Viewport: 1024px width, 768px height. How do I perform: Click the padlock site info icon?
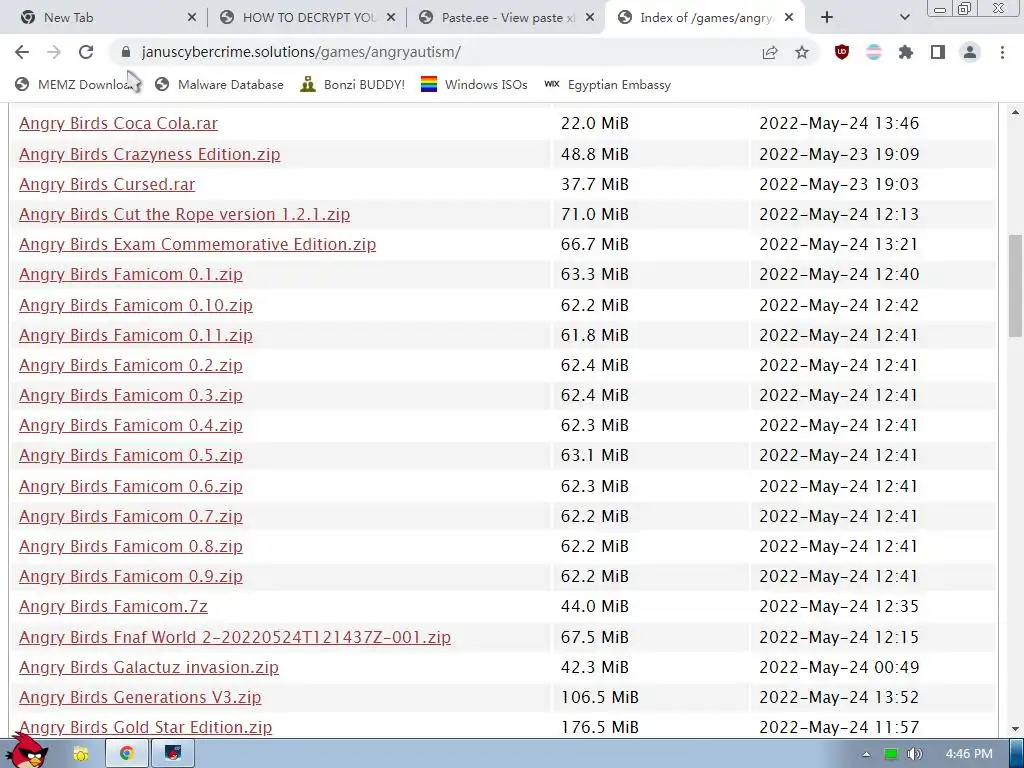point(126,52)
